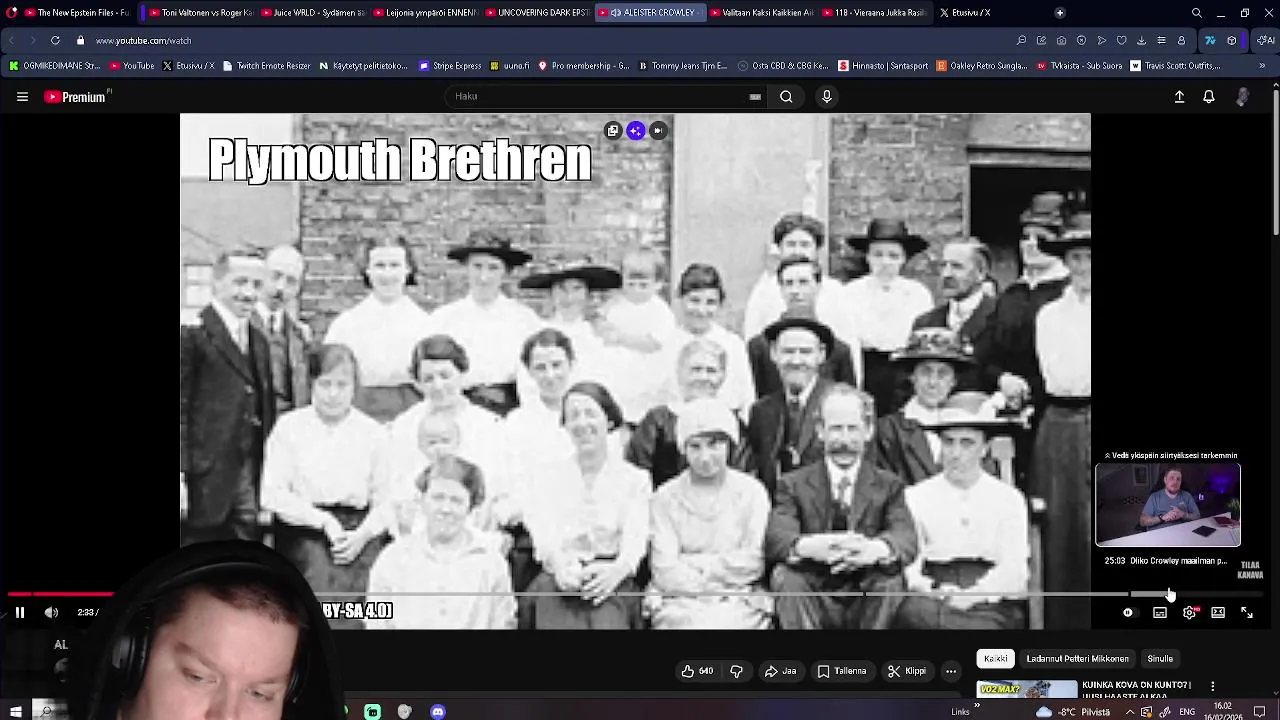Open YouTube notifications bell
The height and width of the screenshot is (720, 1280).
pyautogui.click(x=1209, y=96)
